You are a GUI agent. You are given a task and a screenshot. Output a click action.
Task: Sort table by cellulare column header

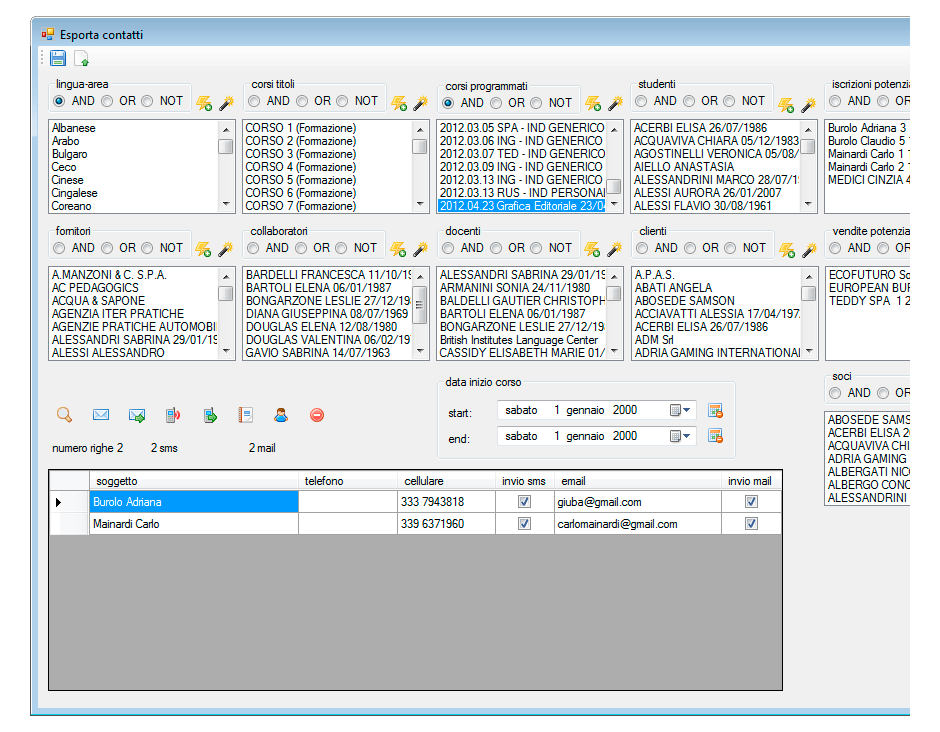point(447,481)
